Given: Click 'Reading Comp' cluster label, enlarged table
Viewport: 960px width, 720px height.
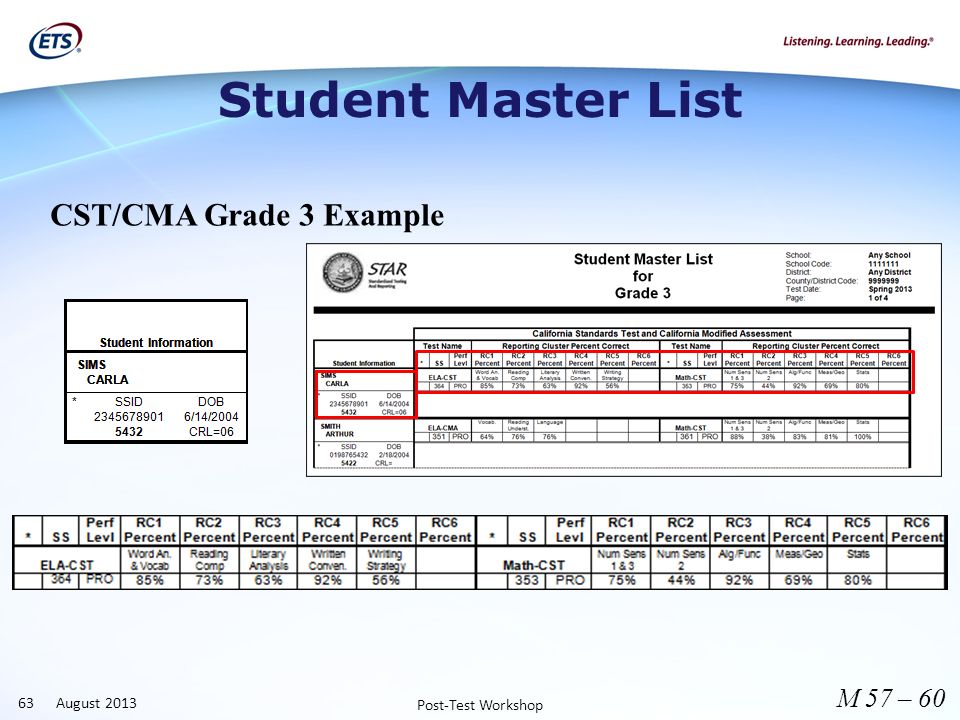Looking at the screenshot, I should point(209,560).
